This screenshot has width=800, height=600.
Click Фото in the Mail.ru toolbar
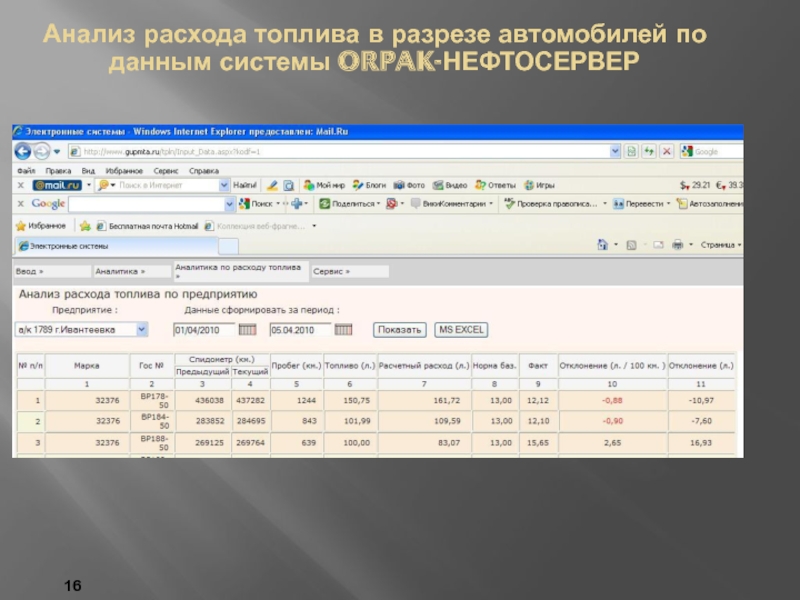click(410, 185)
